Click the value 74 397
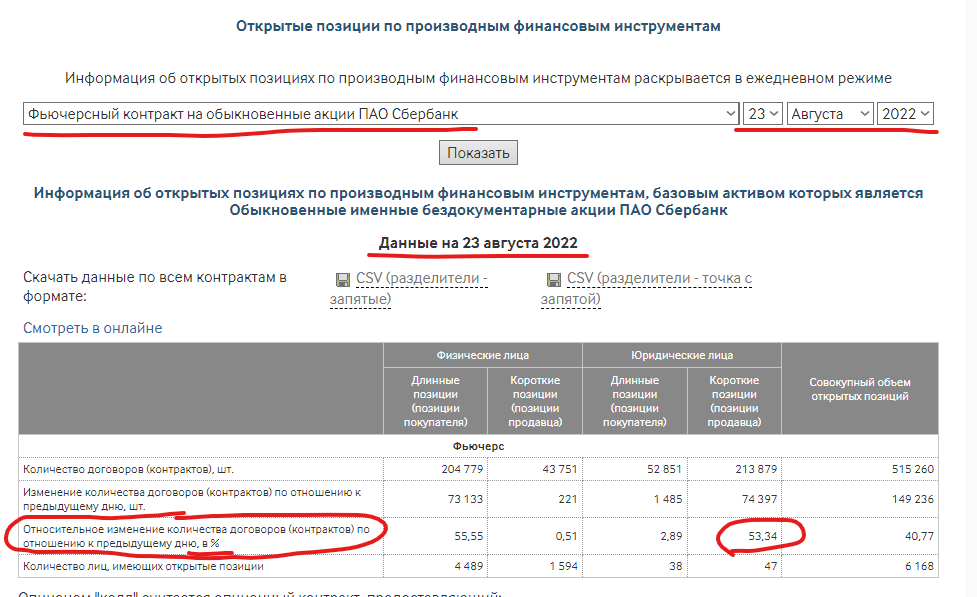Screen dimensions: 977x597 pos(759,499)
